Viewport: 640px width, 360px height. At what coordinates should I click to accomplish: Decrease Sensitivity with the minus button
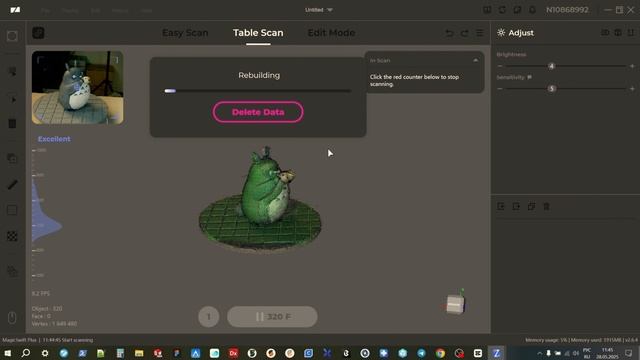[x=500, y=89]
